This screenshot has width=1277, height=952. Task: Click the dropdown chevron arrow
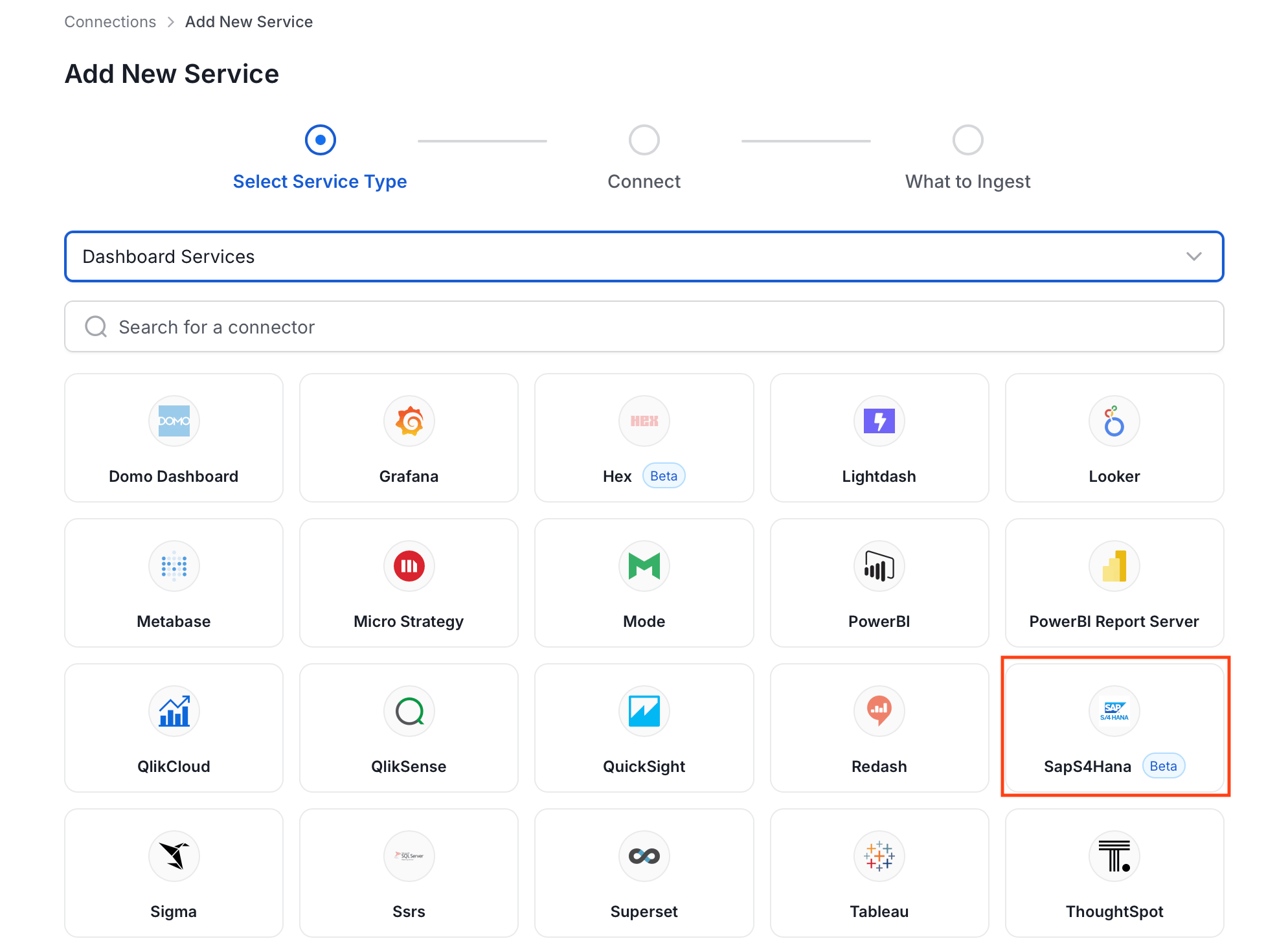click(1193, 256)
